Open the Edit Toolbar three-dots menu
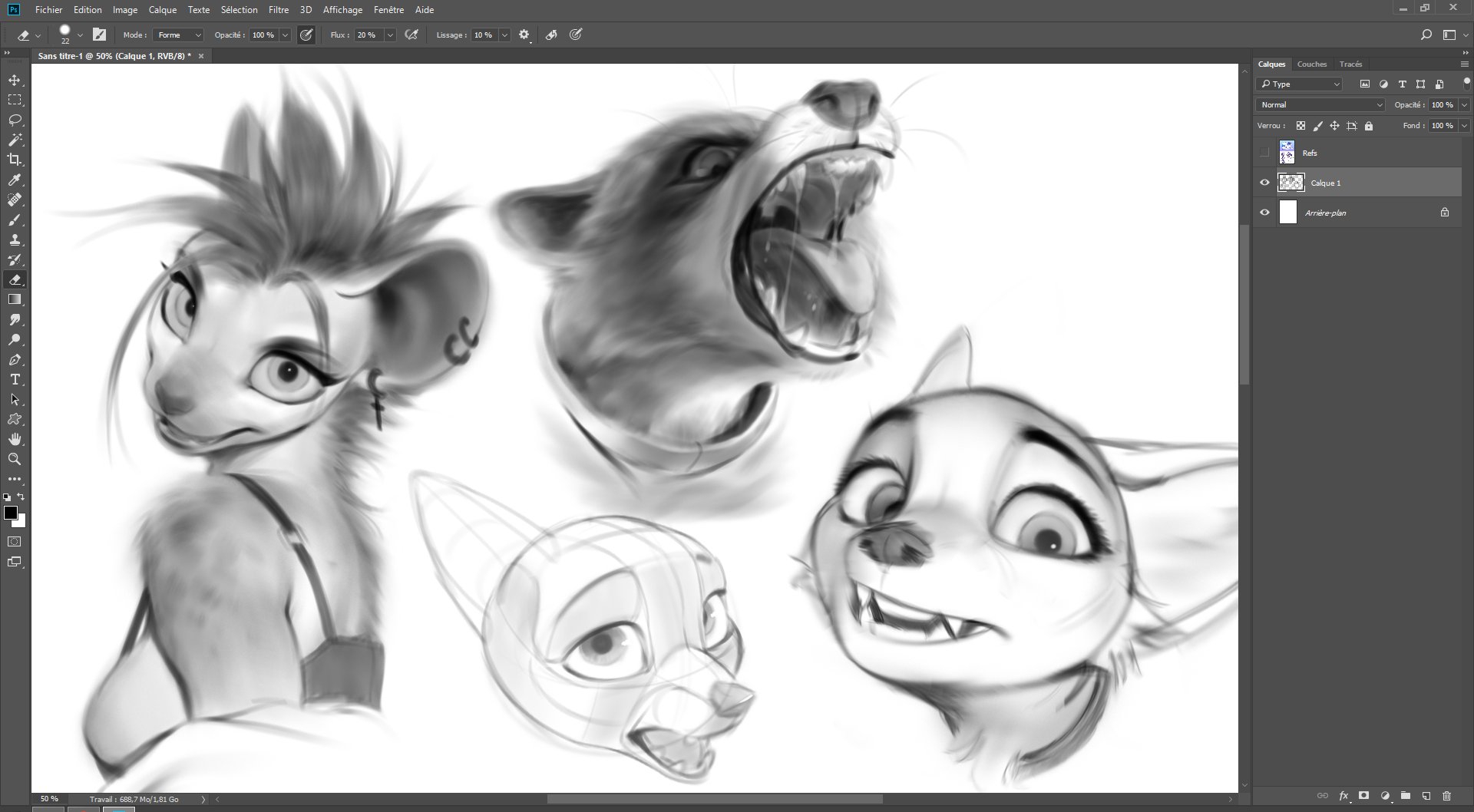Viewport: 1474px width, 812px height. point(15,479)
